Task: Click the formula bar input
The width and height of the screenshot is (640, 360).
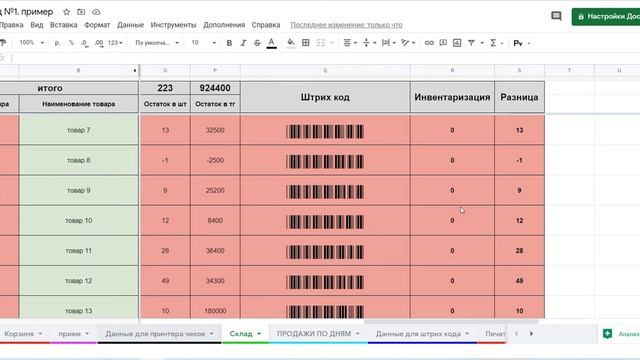Action: click(x=326, y=58)
